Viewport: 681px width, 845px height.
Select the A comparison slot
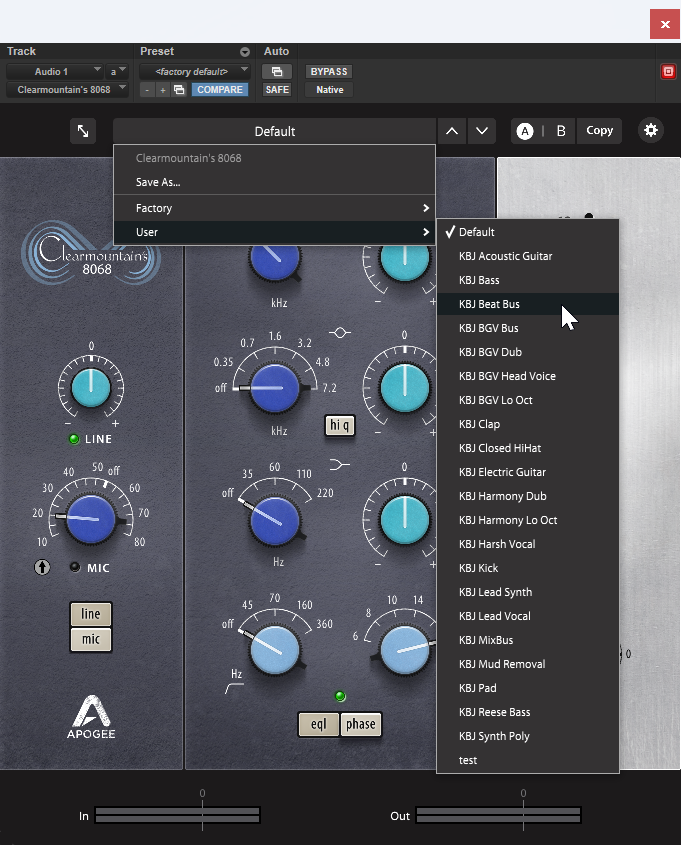(x=525, y=131)
